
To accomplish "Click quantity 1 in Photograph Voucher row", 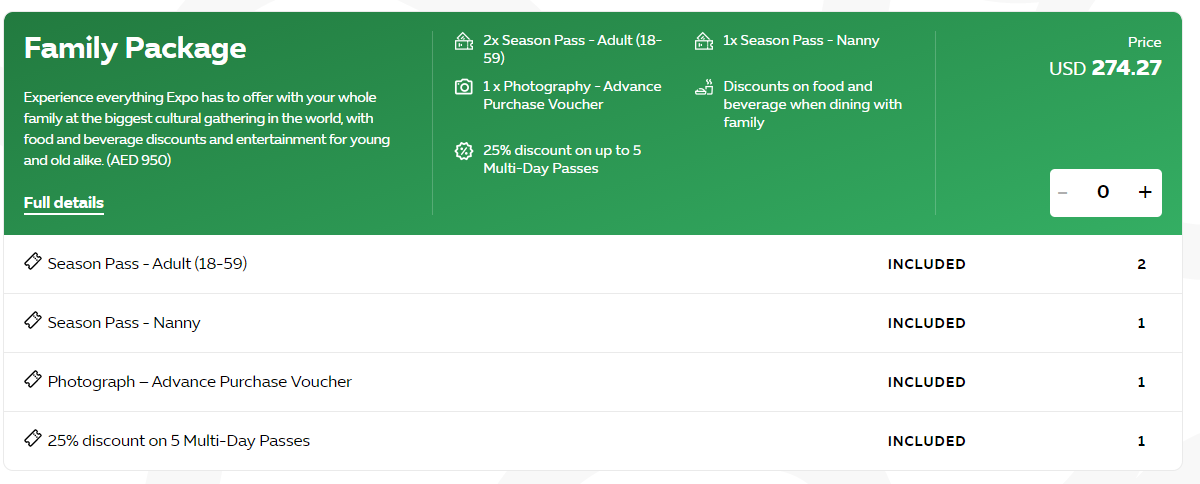I will 1141,382.
